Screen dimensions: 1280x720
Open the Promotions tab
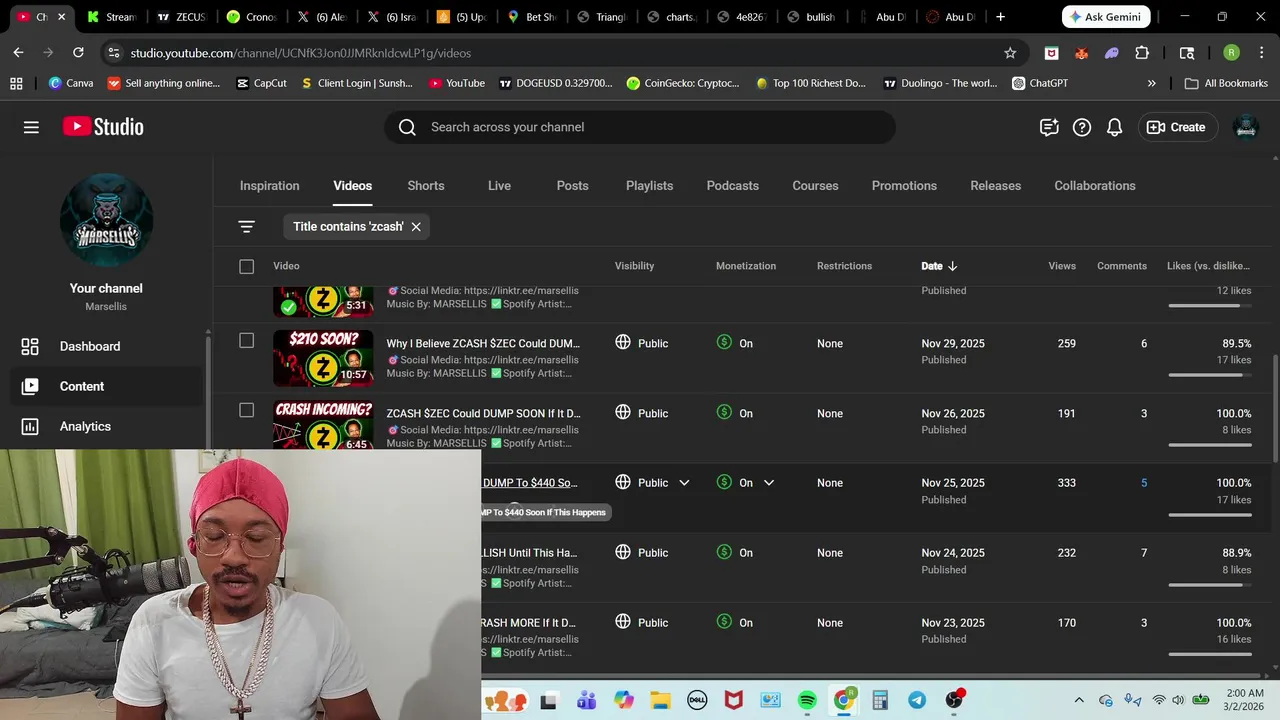coord(904,186)
